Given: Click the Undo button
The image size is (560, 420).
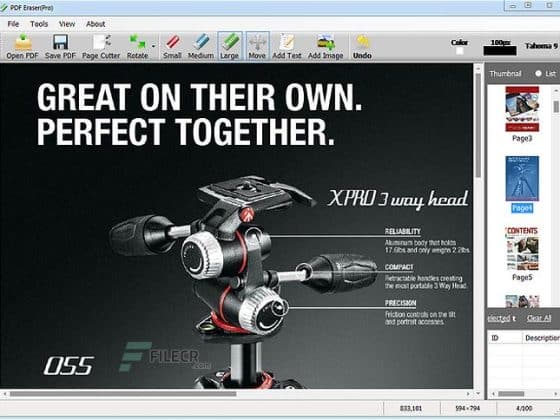Looking at the screenshot, I should 362,46.
